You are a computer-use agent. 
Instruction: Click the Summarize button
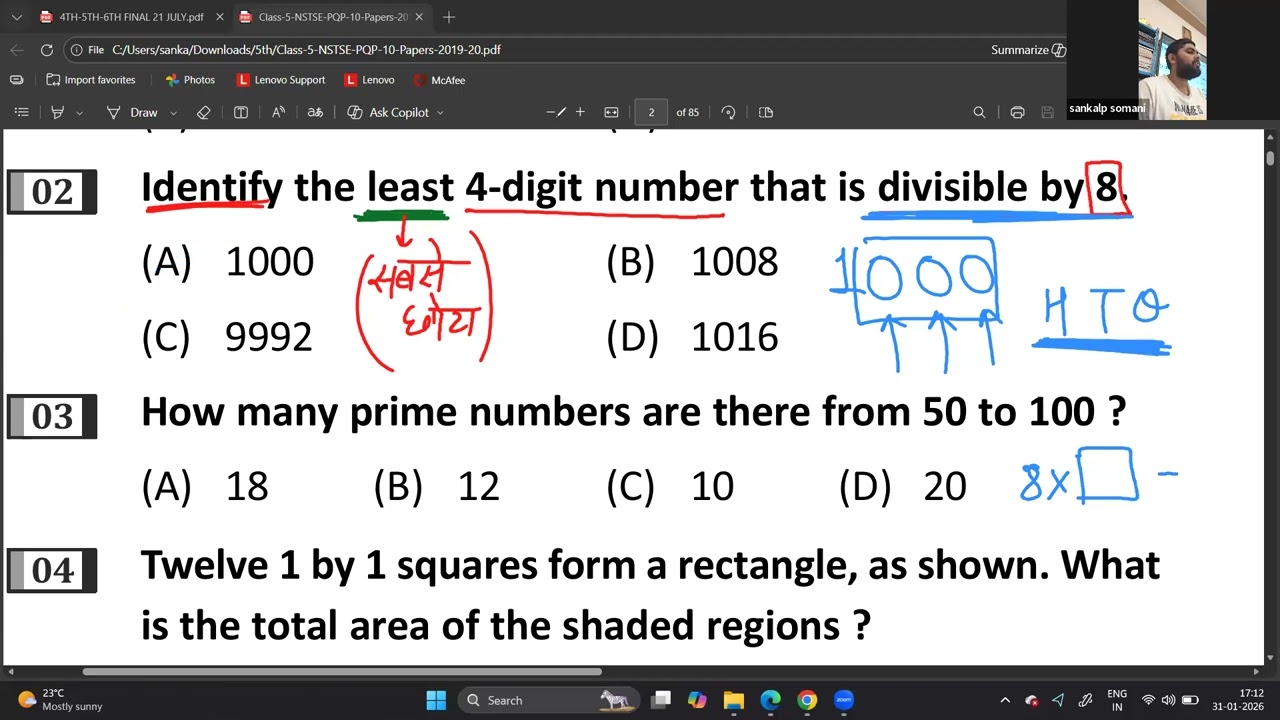(1029, 50)
